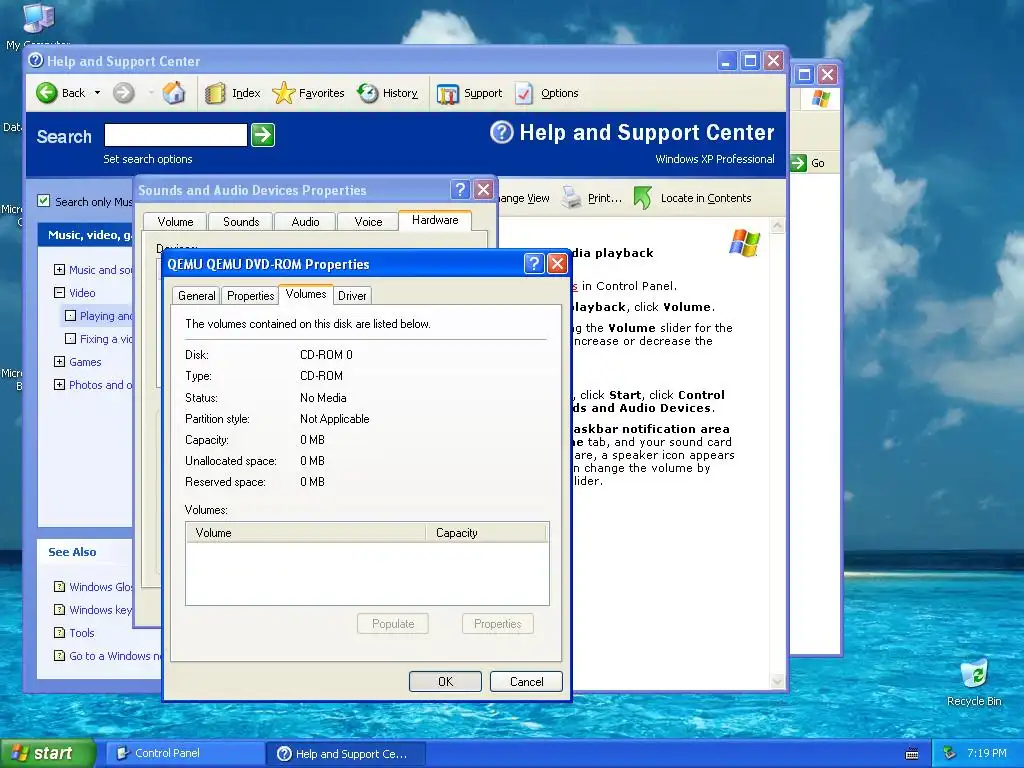
Task: Click Locate in Contents arrow icon
Action: point(643,198)
